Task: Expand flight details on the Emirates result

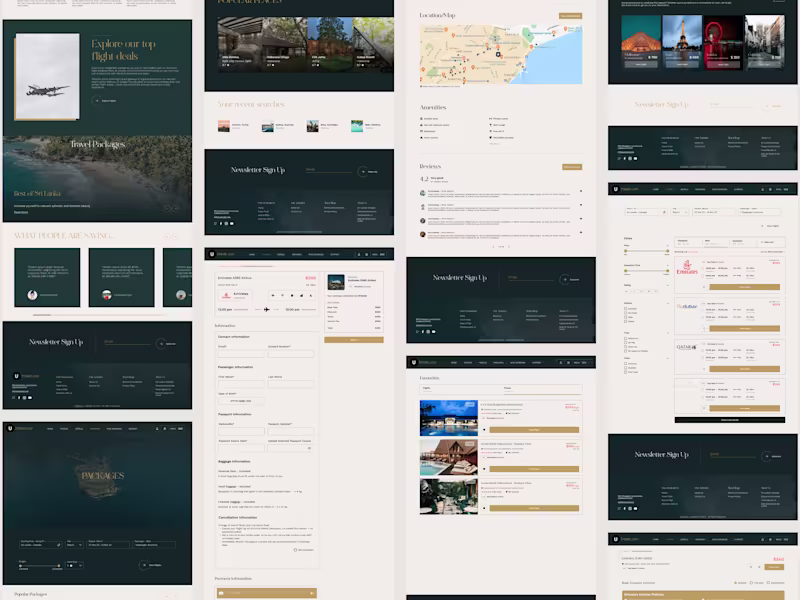Action: [x=704, y=285]
